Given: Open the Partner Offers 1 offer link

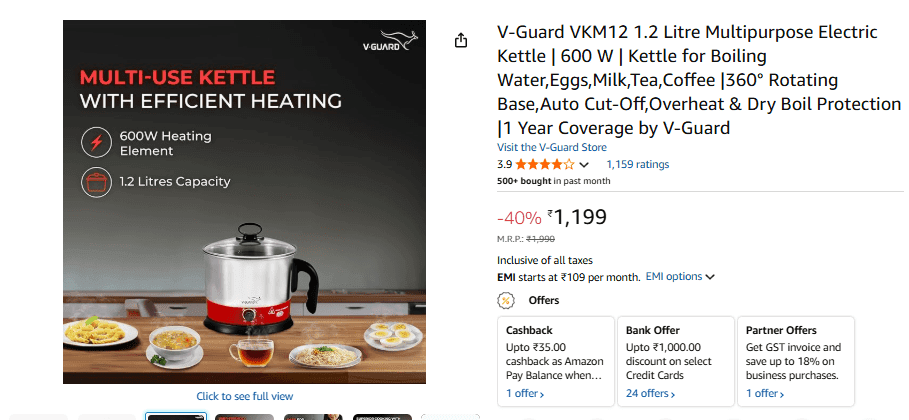Looking at the screenshot, I should 765,394.
